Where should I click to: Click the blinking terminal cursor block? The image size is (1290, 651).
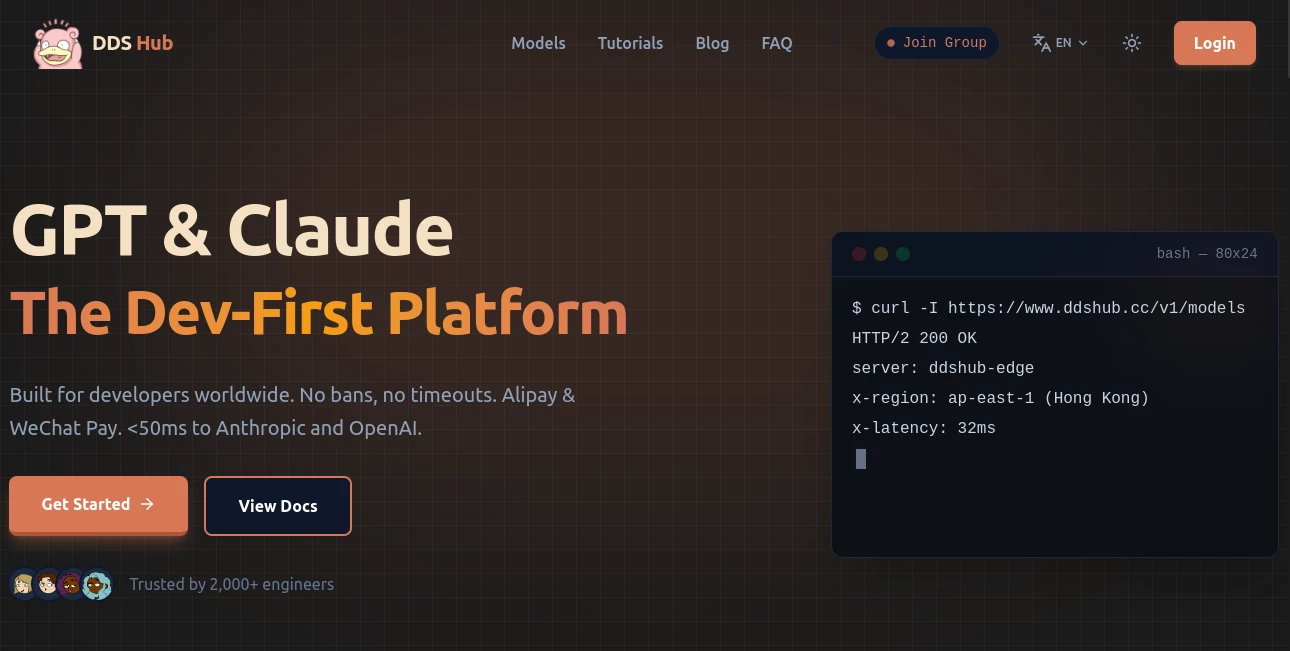click(861, 459)
